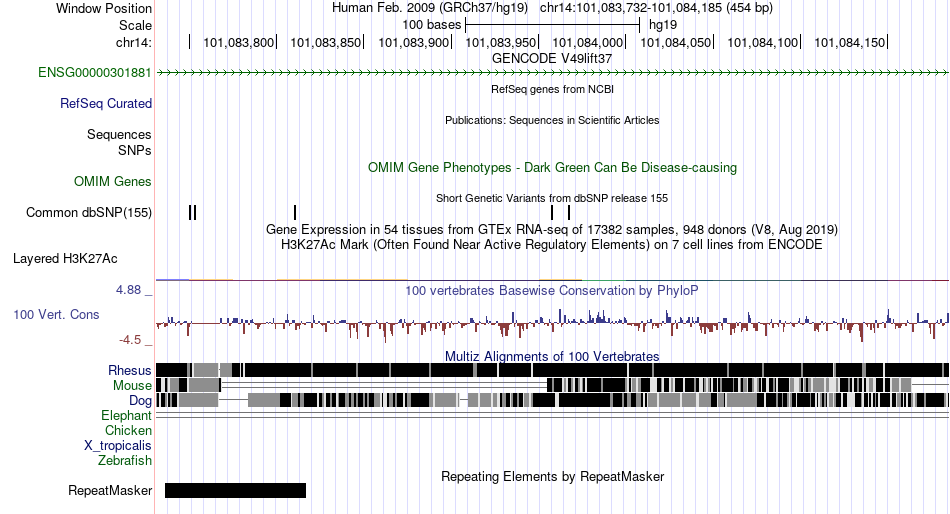
Task: Click the 101,084,150 ruler position
Action: coord(849,42)
